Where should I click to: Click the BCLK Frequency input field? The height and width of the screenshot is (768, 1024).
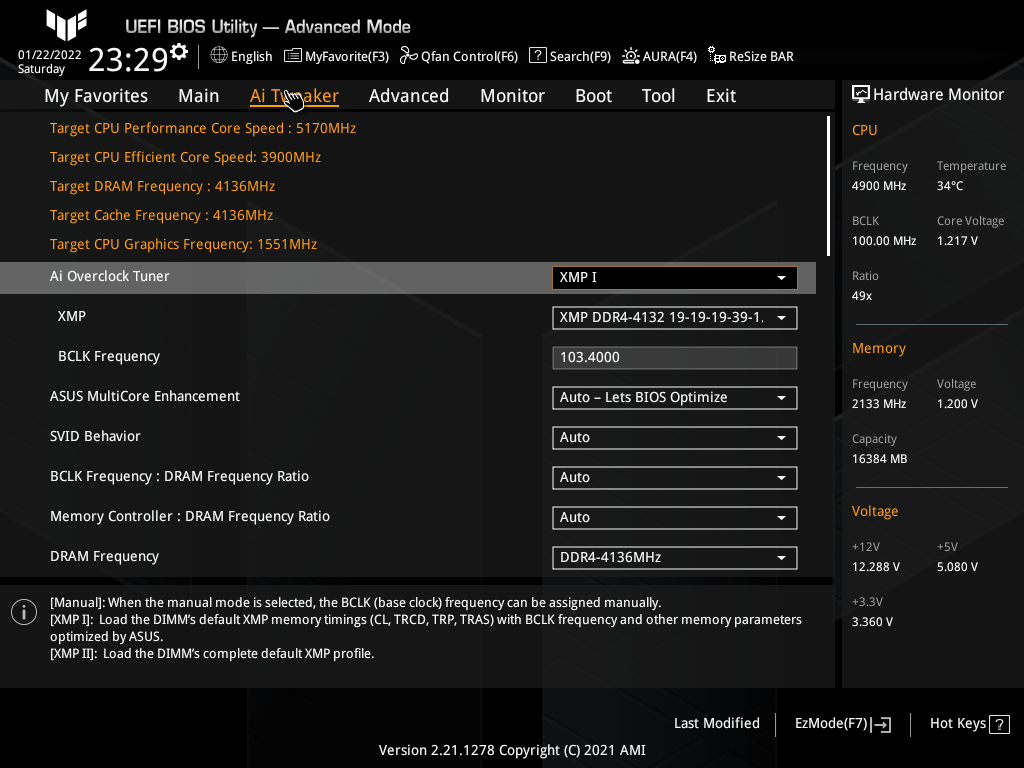675,358
